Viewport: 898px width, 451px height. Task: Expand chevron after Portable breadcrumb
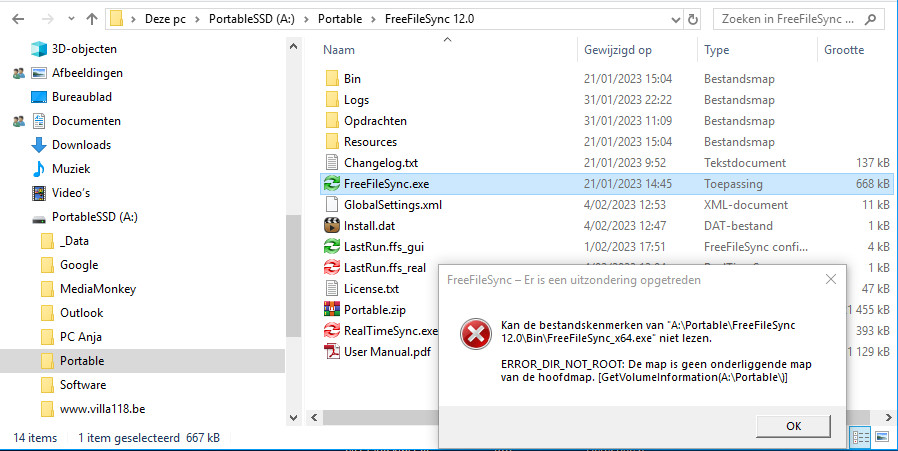click(x=373, y=19)
